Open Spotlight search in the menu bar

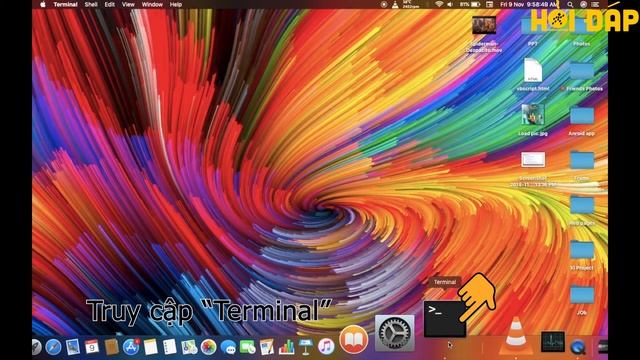(570, 4)
